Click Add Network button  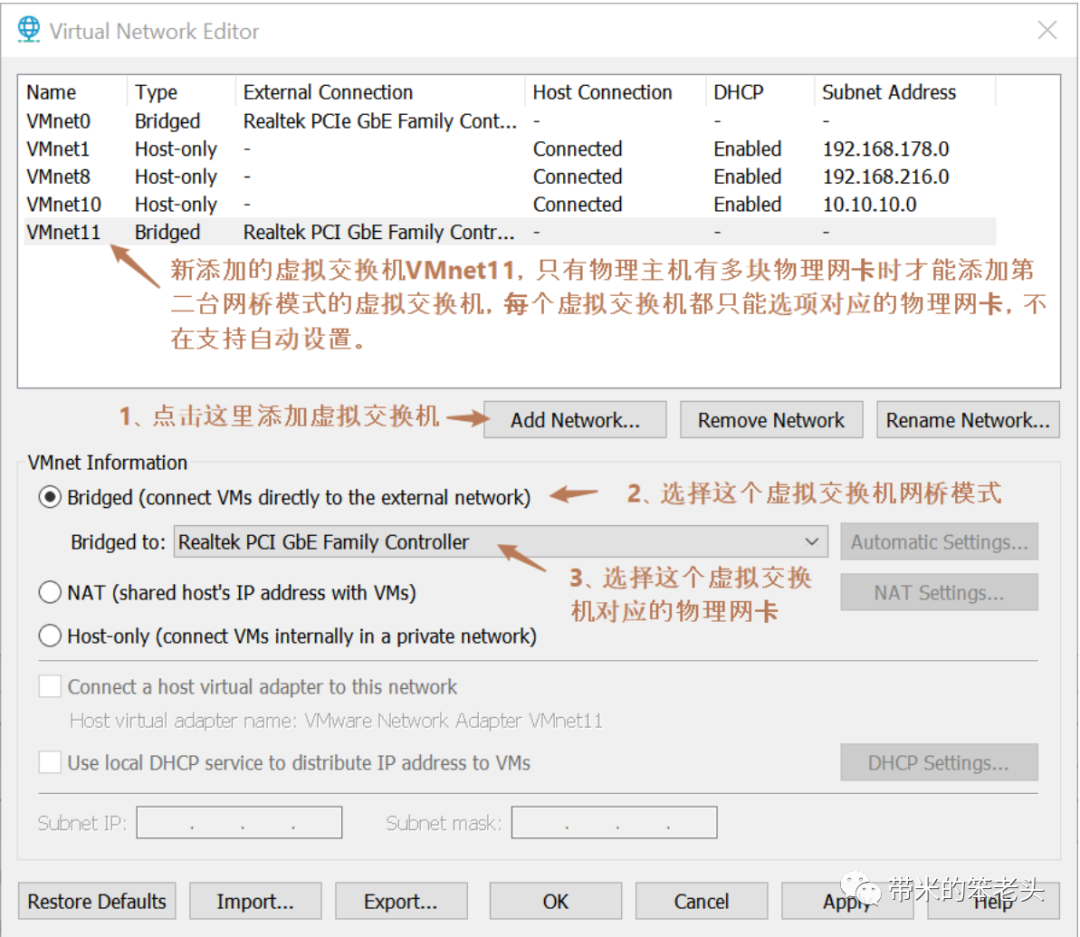pos(575,420)
